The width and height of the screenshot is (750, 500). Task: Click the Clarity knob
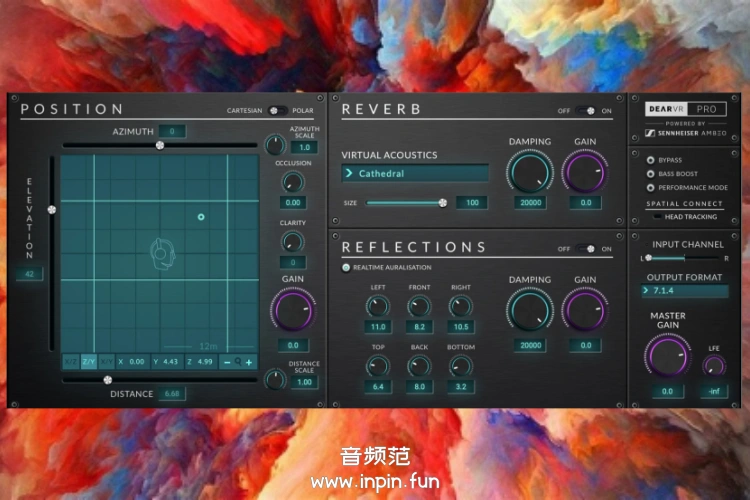pos(292,242)
